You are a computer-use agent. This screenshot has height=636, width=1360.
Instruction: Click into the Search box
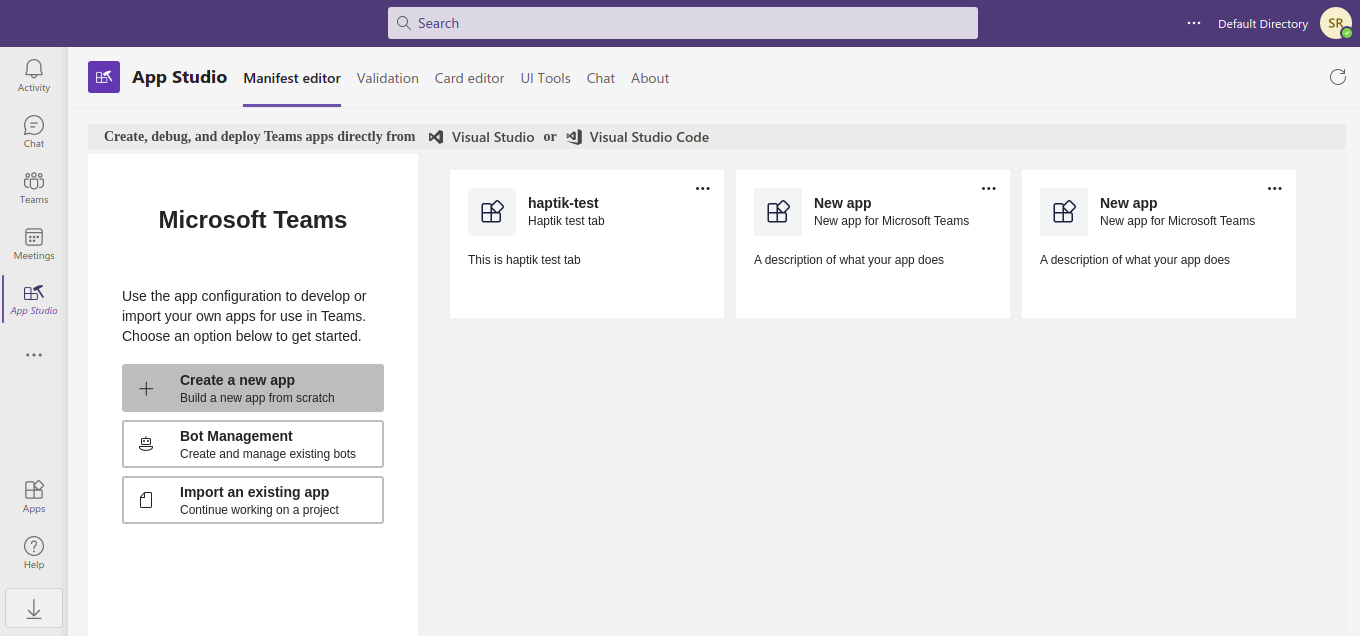[683, 23]
